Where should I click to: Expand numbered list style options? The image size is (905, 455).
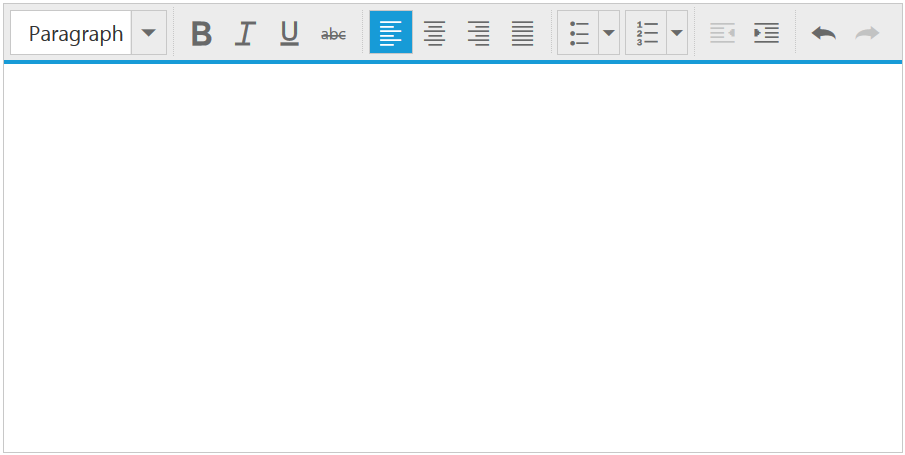coord(677,33)
